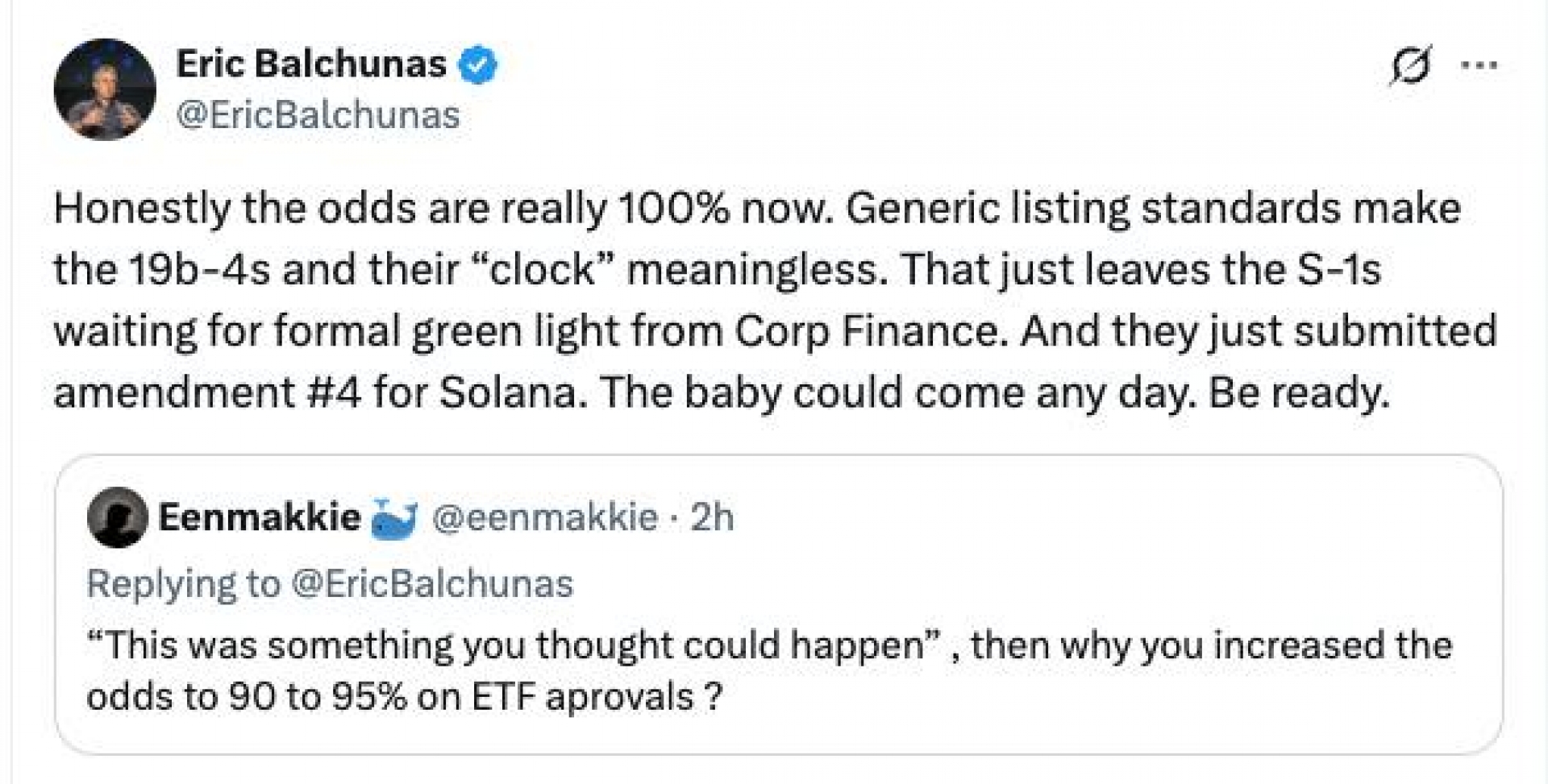Open the @EricBalchunas mention in Replying to
Viewport: 1548px width, 784px height.
click(431, 583)
